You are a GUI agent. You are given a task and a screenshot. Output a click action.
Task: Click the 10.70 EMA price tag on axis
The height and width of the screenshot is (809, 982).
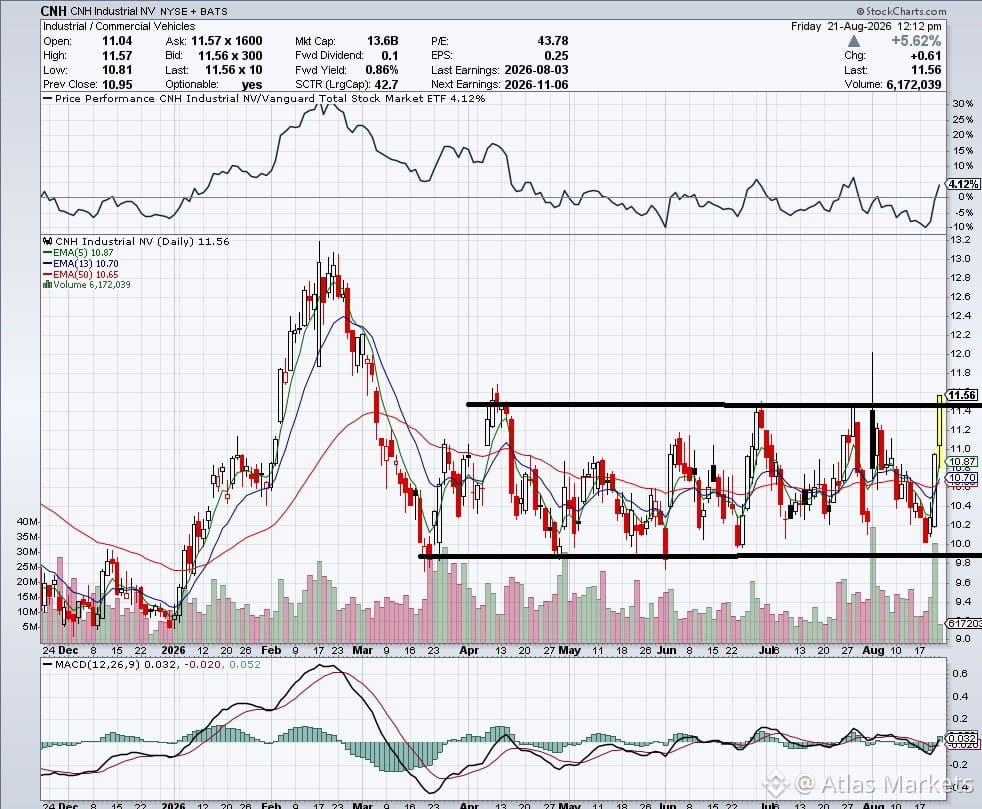[963, 478]
